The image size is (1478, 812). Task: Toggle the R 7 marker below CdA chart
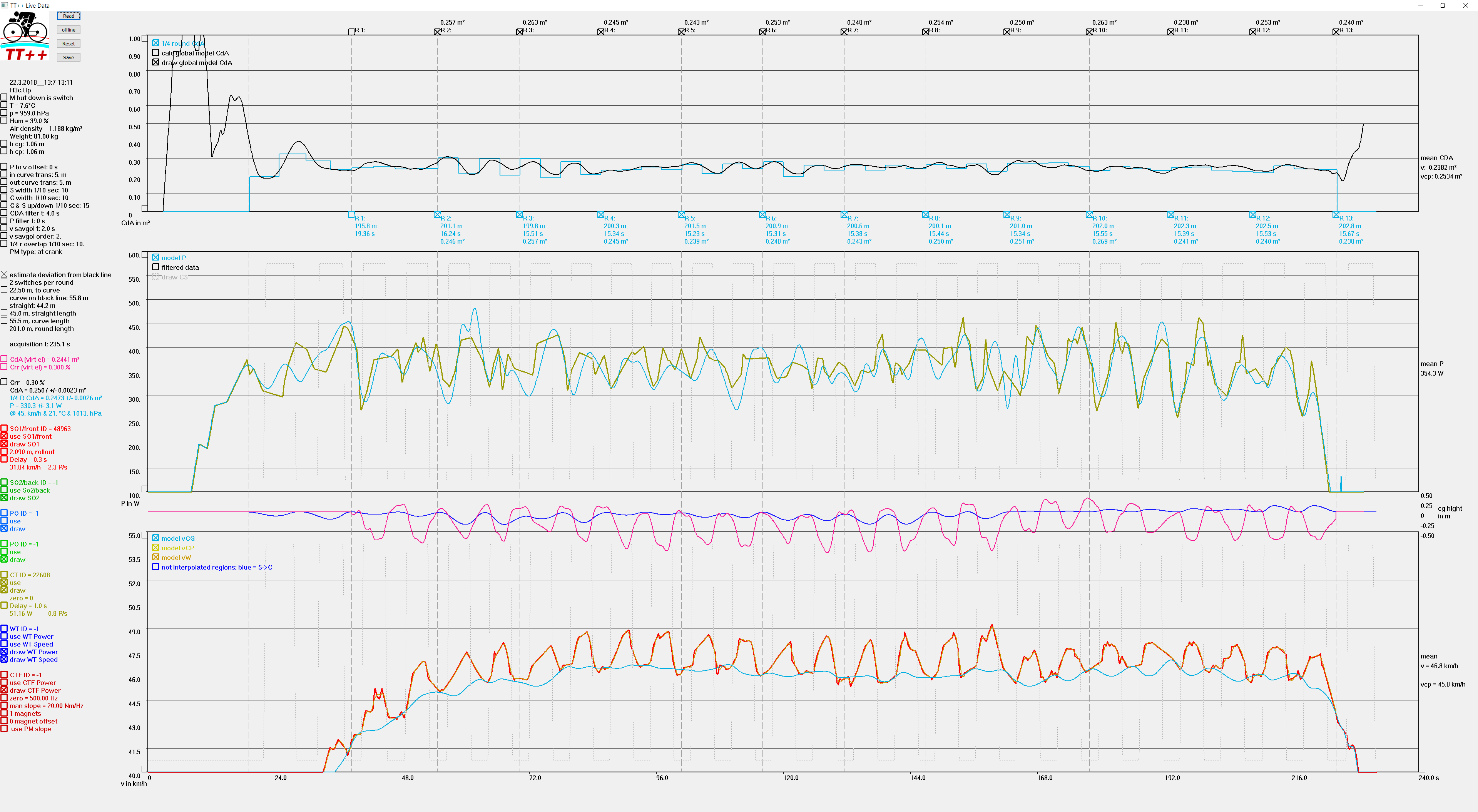click(x=844, y=215)
